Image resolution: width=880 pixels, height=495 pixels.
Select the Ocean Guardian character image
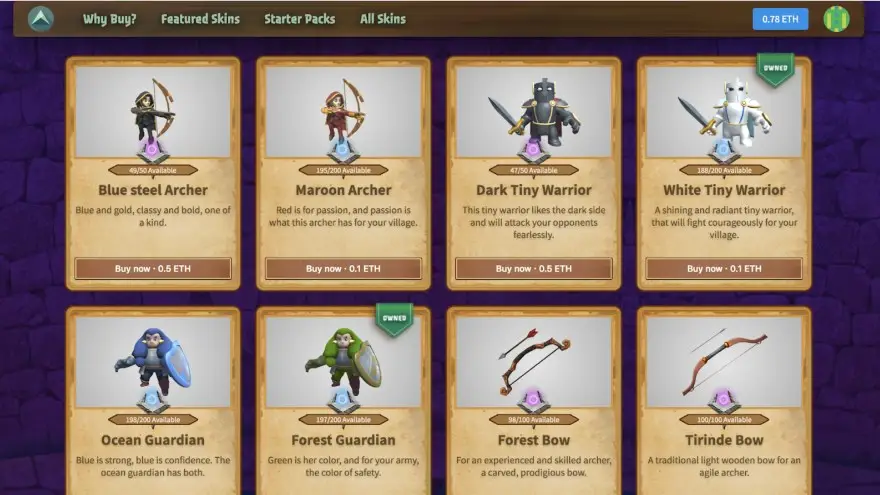tap(153, 361)
